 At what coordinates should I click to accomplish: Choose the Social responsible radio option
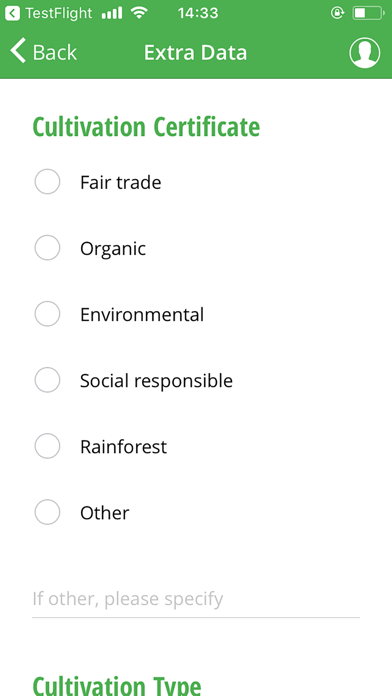[x=47, y=380]
